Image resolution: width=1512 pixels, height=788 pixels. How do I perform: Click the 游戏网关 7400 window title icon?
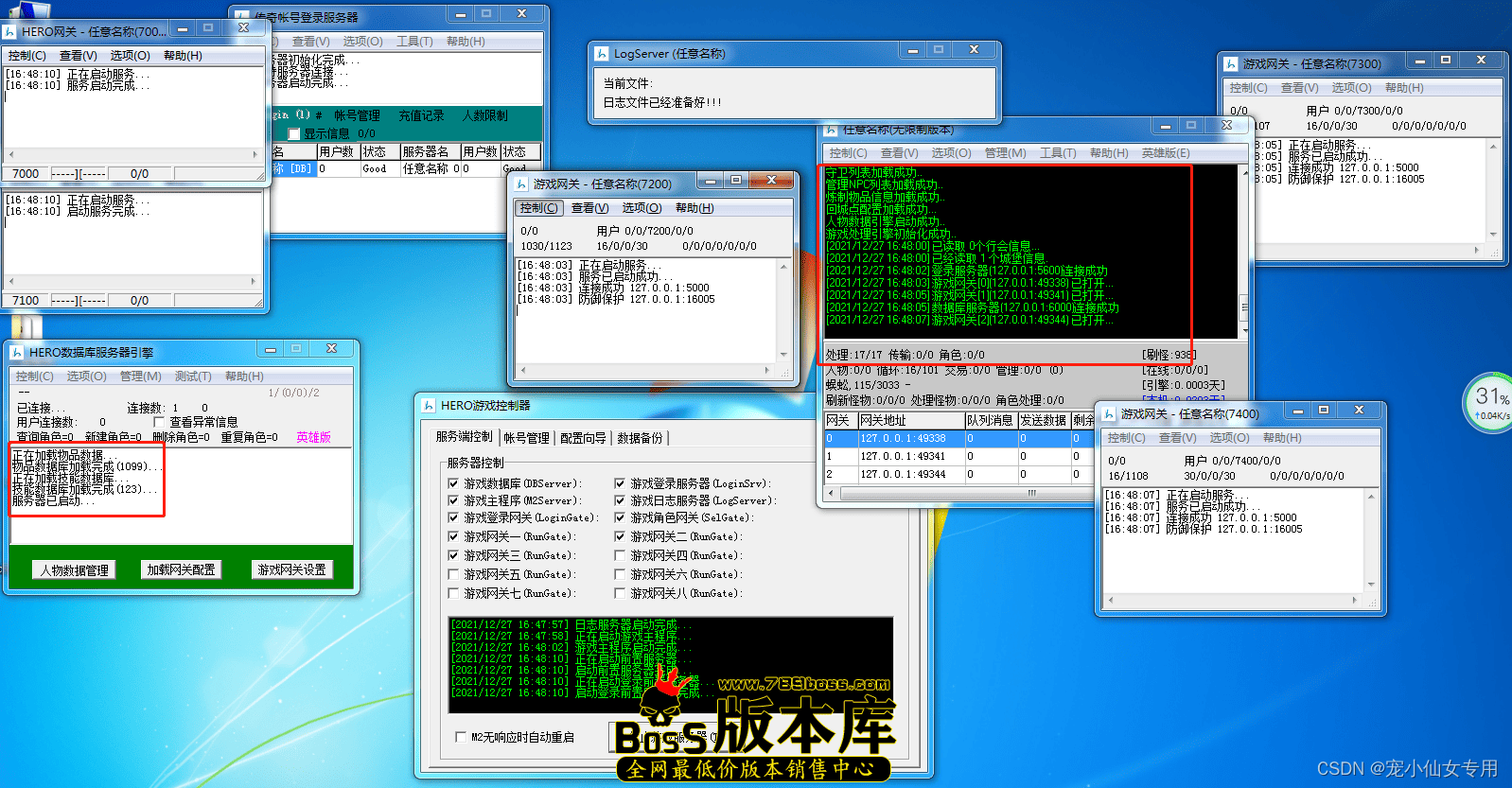[1109, 414]
